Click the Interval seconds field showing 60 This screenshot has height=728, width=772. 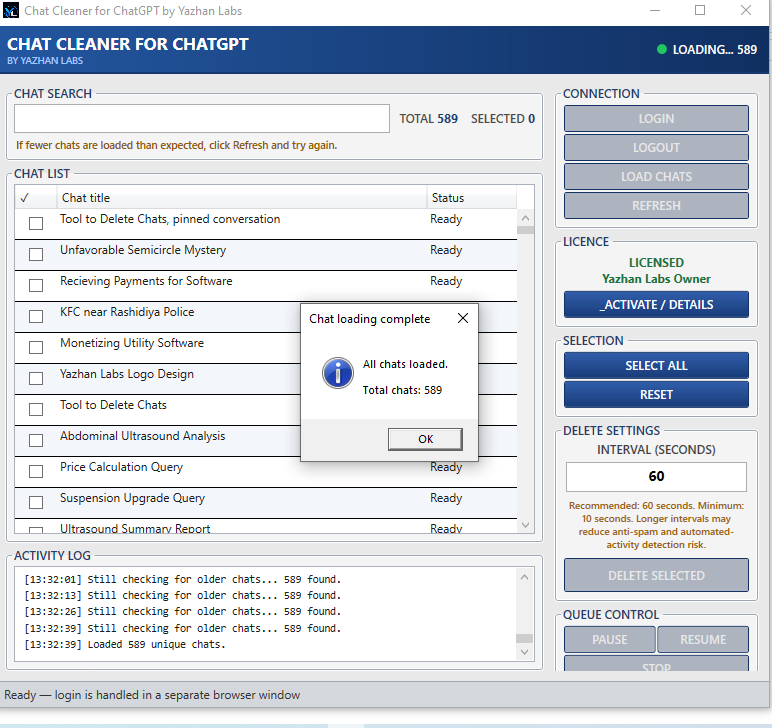coord(656,476)
